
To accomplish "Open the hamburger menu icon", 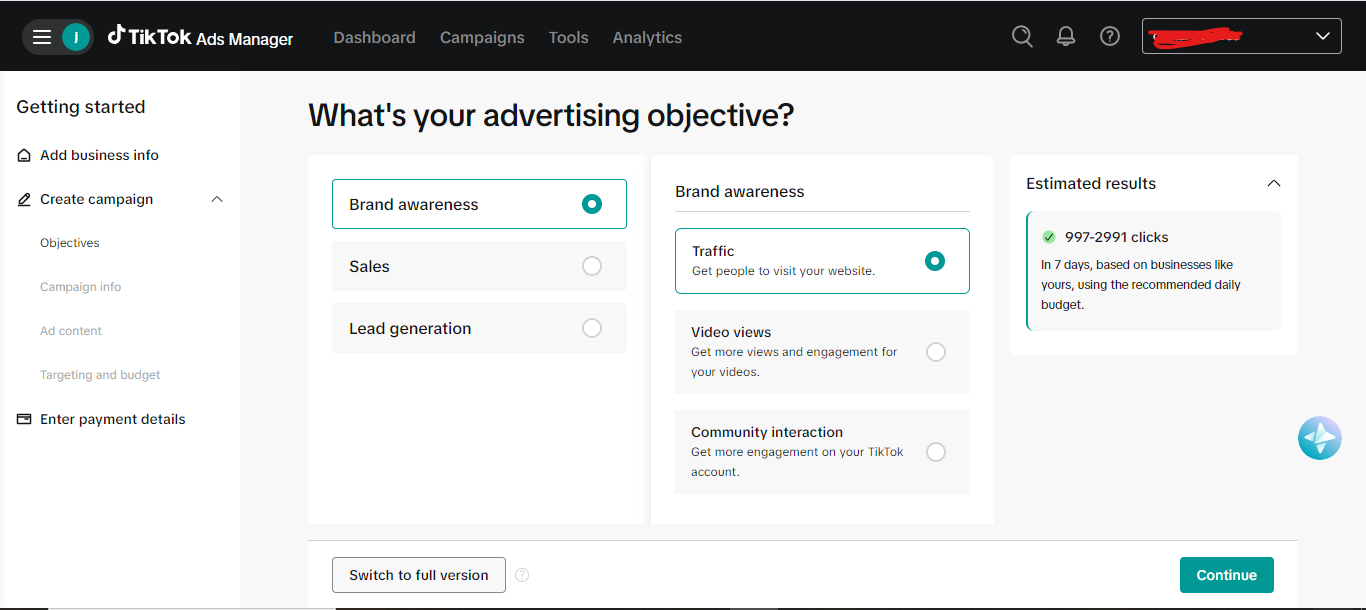I will pos(41,37).
